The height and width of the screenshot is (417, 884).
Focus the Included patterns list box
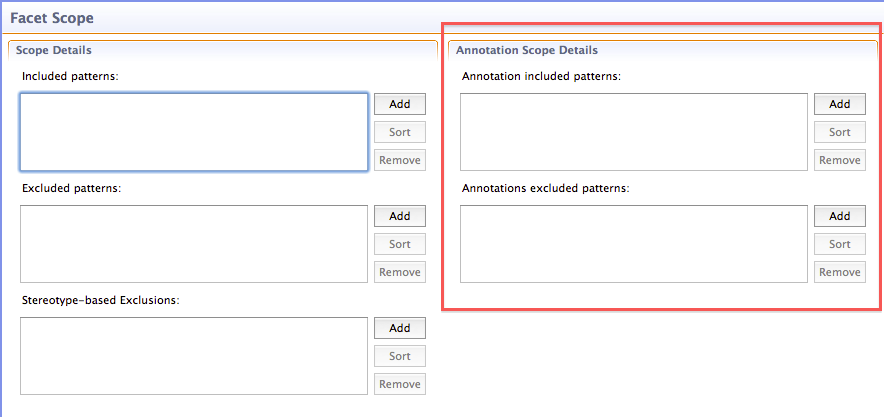(x=194, y=132)
